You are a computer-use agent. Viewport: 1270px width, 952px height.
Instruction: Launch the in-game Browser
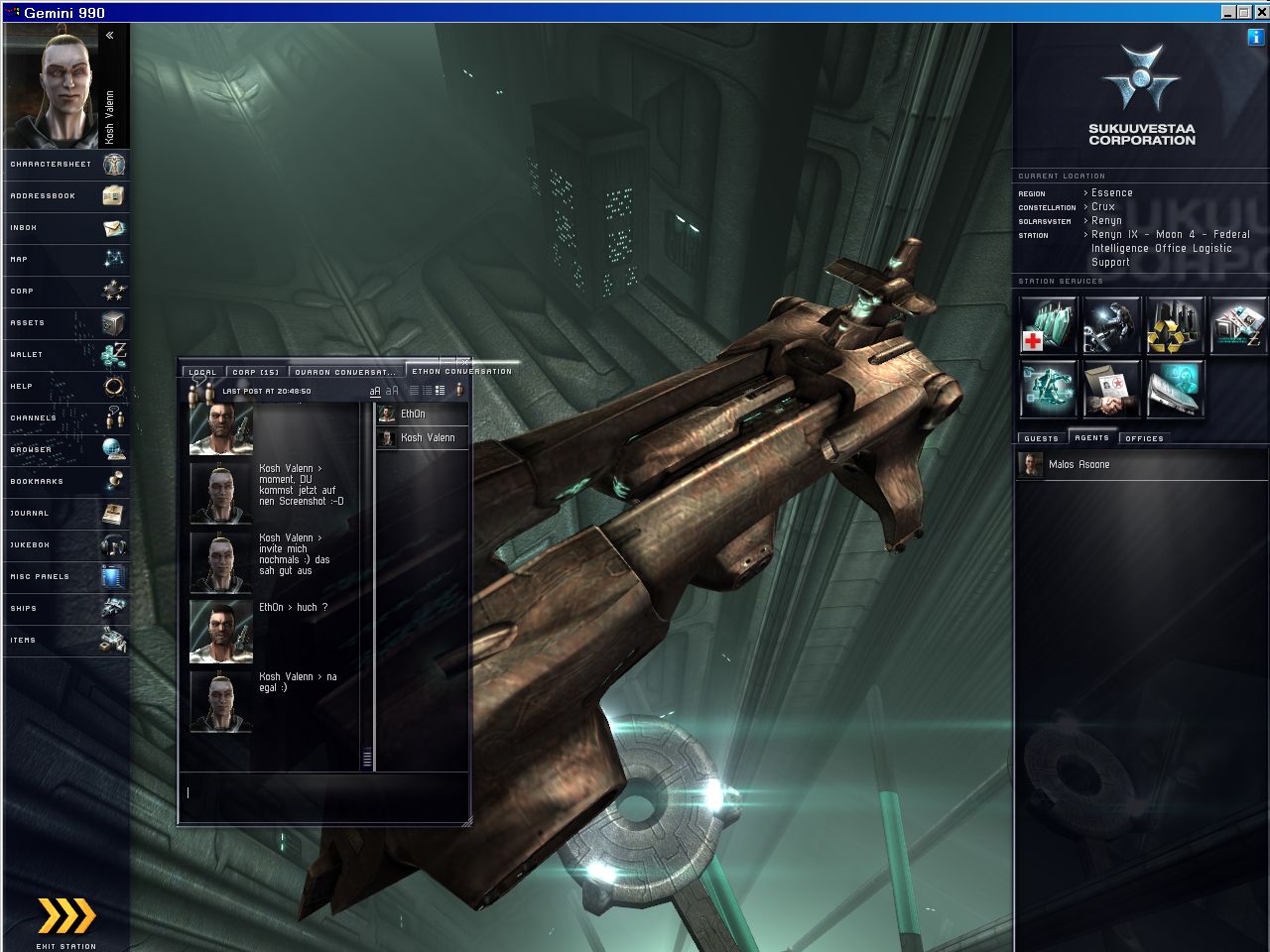[x=65, y=450]
